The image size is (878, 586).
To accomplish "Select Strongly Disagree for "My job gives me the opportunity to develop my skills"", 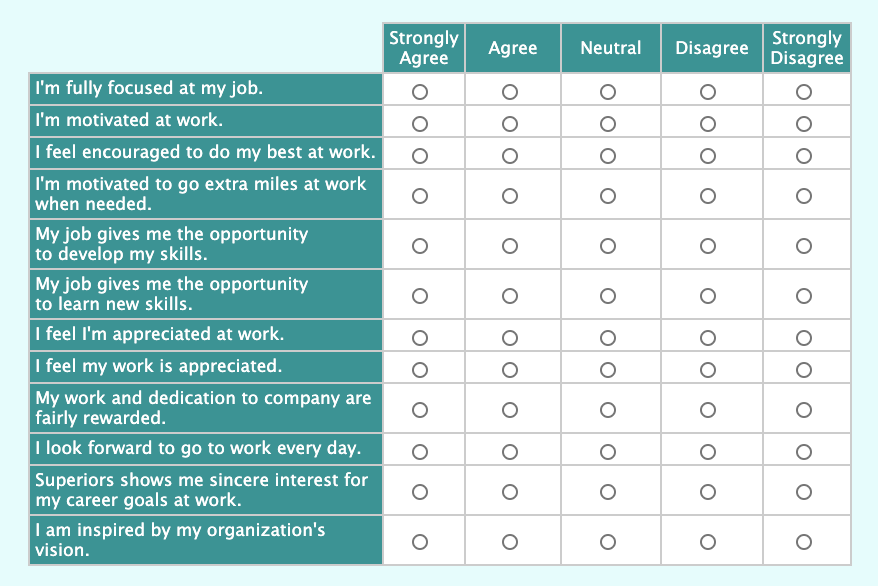I will [x=805, y=243].
